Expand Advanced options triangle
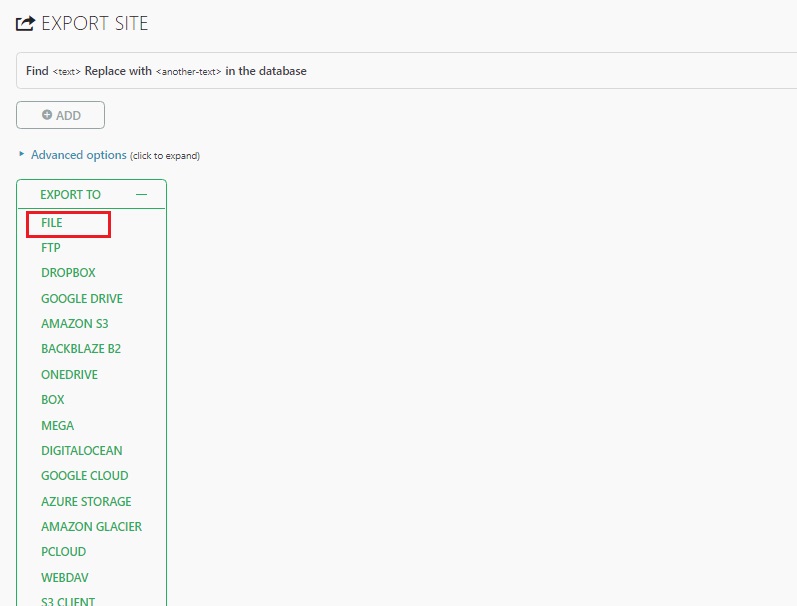The height and width of the screenshot is (606, 797). point(21,154)
